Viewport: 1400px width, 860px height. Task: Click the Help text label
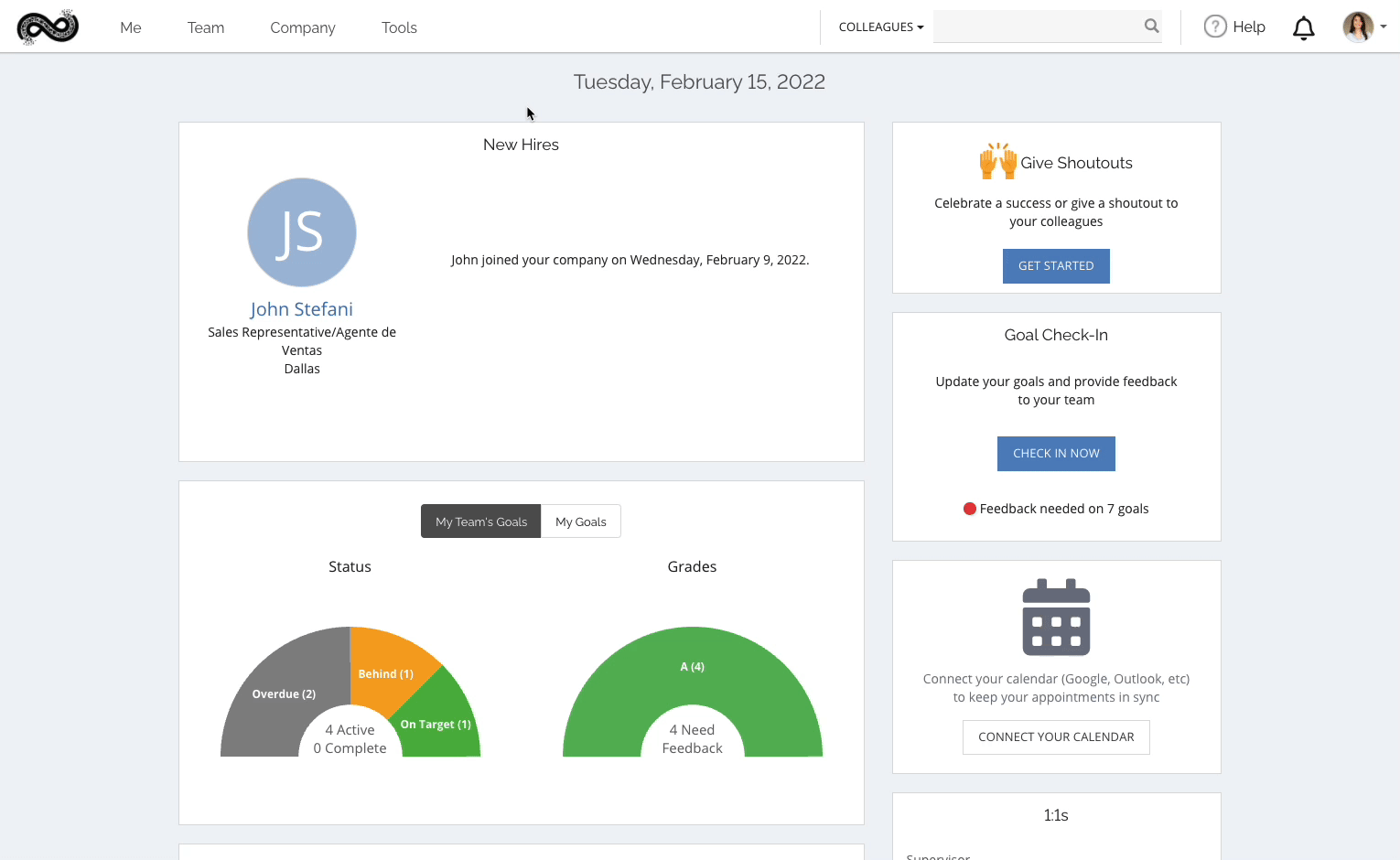(x=1248, y=27)
